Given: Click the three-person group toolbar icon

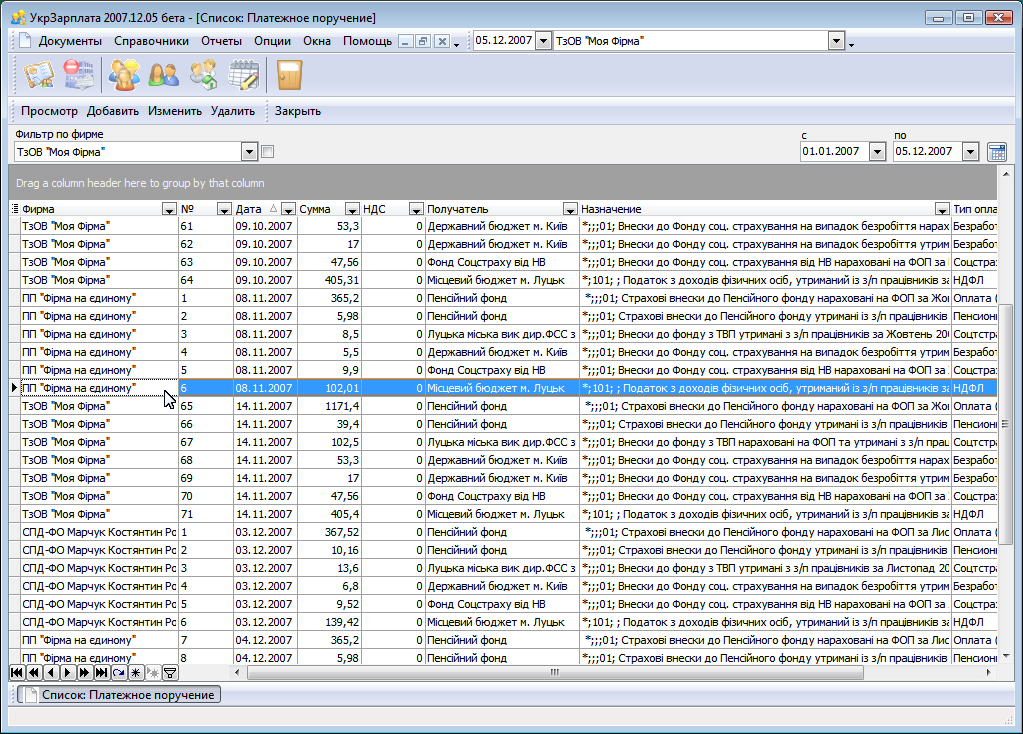Looking at the screenshot, I should tap(125, 75).
